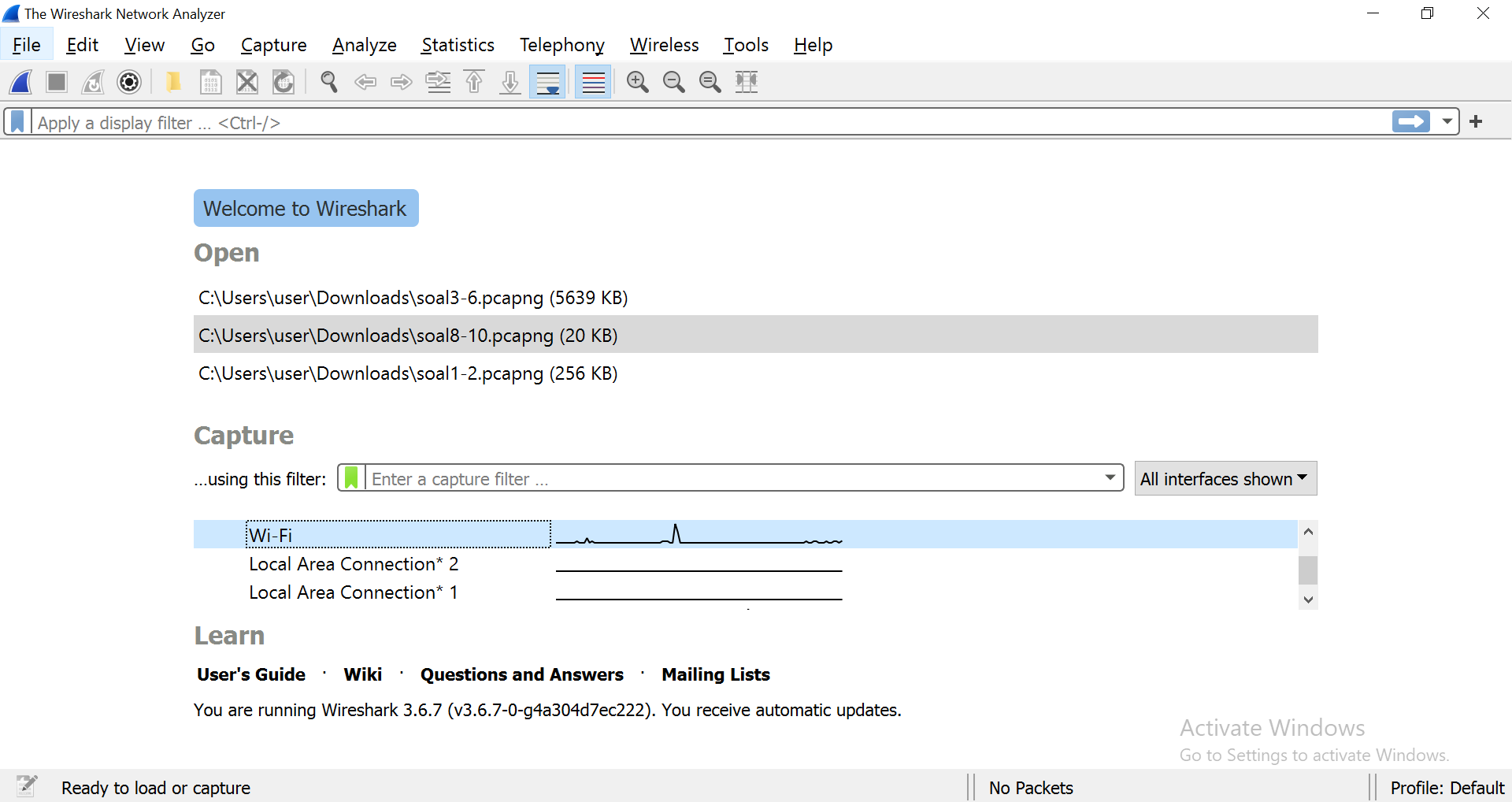
Task: Open Questions and Answers link
Action: pos(521,674)
